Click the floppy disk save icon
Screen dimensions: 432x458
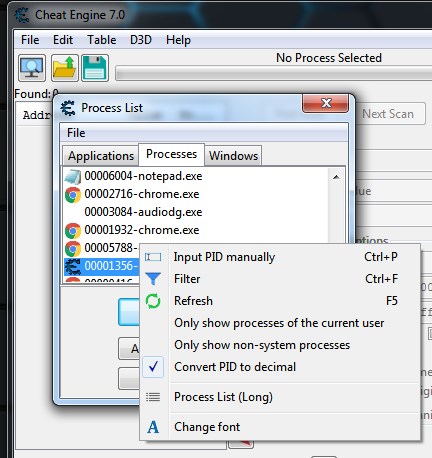coord(95,68)
